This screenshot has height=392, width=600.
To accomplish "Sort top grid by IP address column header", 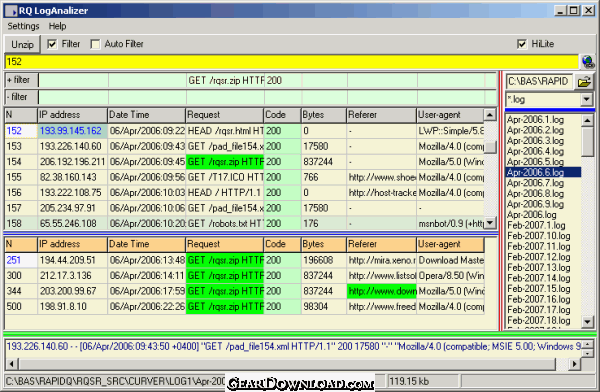I will click(x=72, y=115).
